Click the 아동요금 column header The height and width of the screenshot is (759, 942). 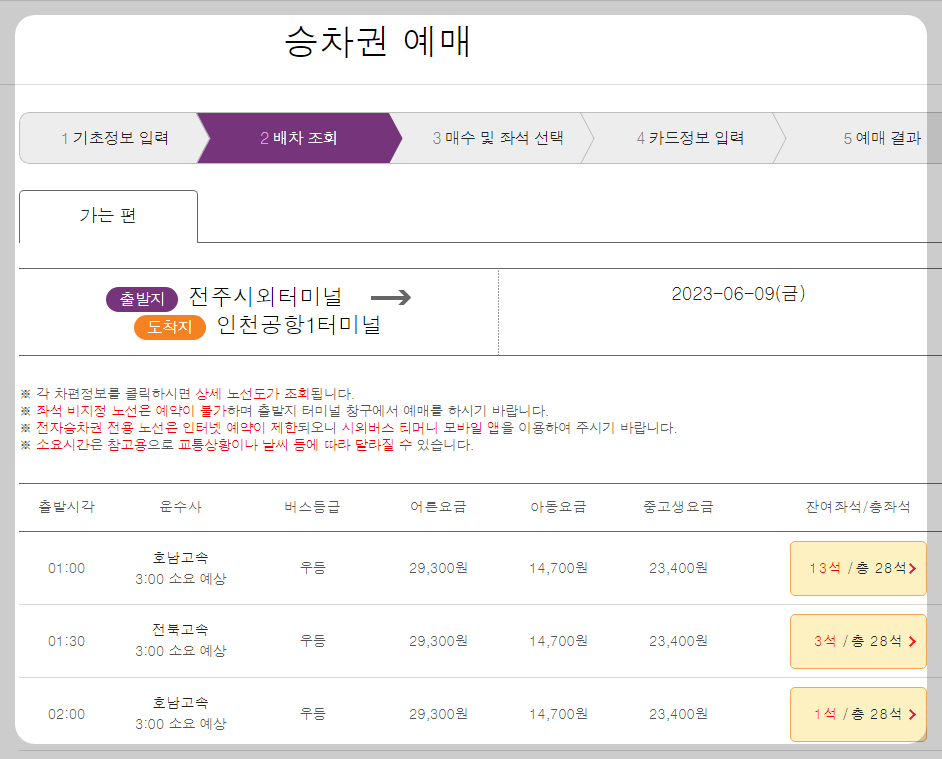(x=558, y=507)
